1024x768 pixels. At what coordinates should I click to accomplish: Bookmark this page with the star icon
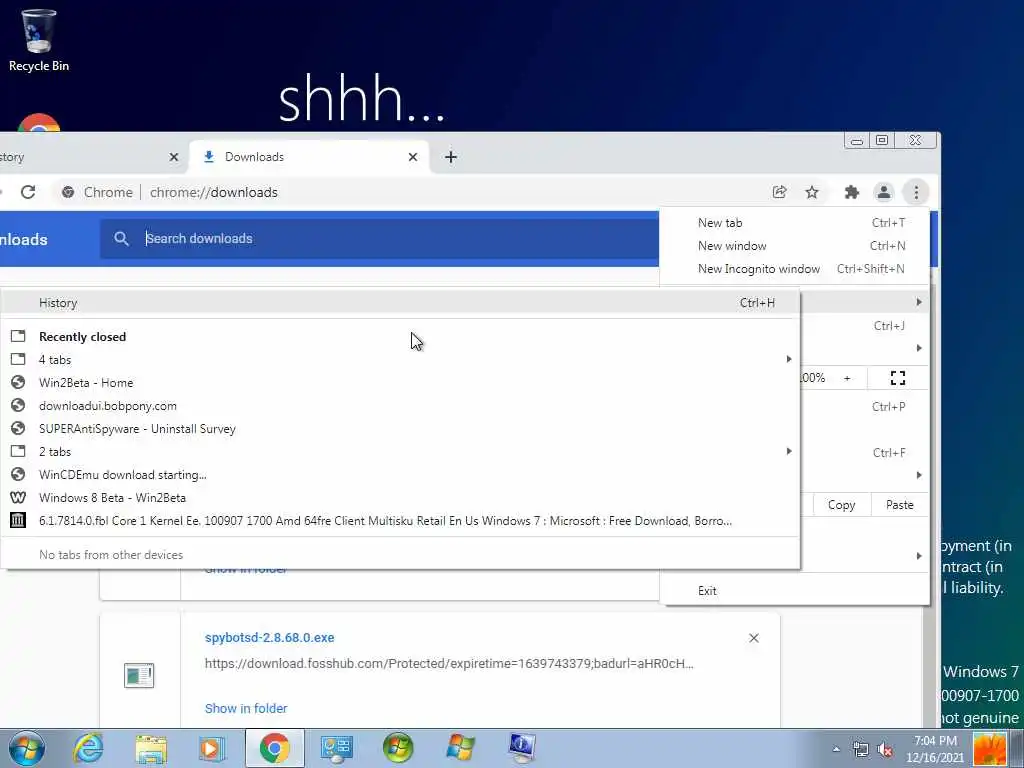tap(812, 192)
